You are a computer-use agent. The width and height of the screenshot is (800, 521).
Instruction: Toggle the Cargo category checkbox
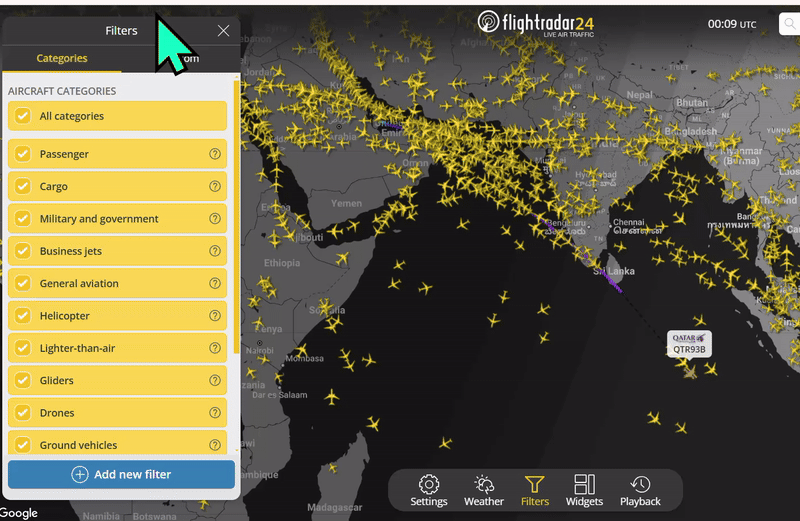pyautogui.click(x=23, y=187)
